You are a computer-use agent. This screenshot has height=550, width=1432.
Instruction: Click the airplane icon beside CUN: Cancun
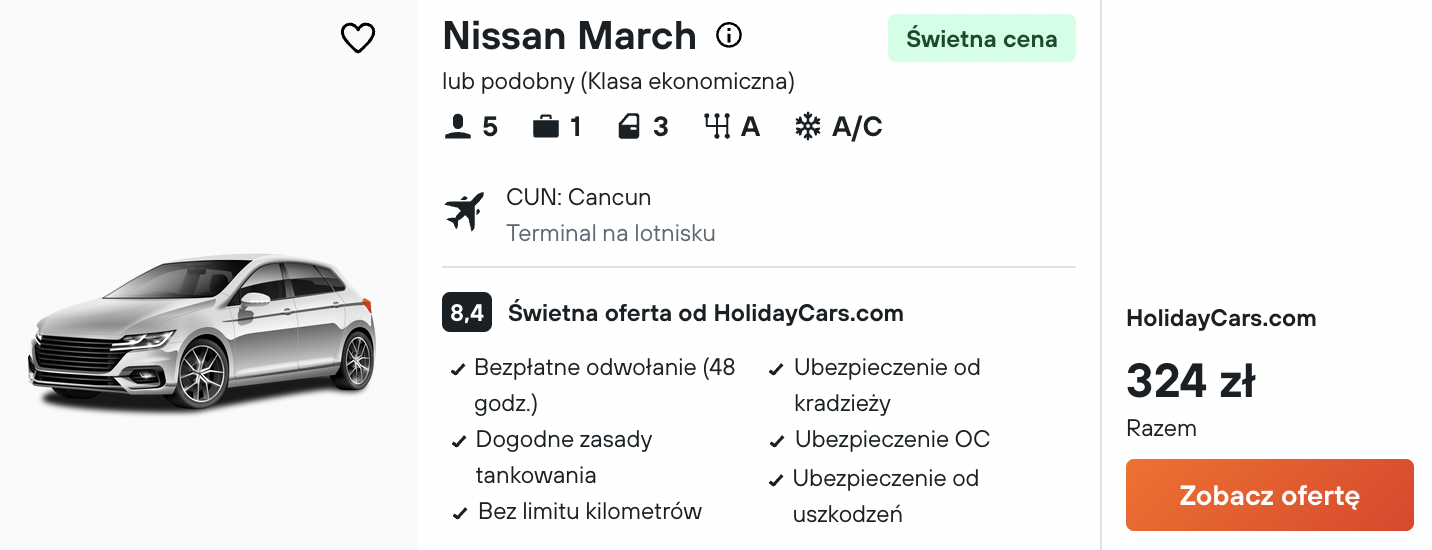pyautogui.click(x=464, y=211)
